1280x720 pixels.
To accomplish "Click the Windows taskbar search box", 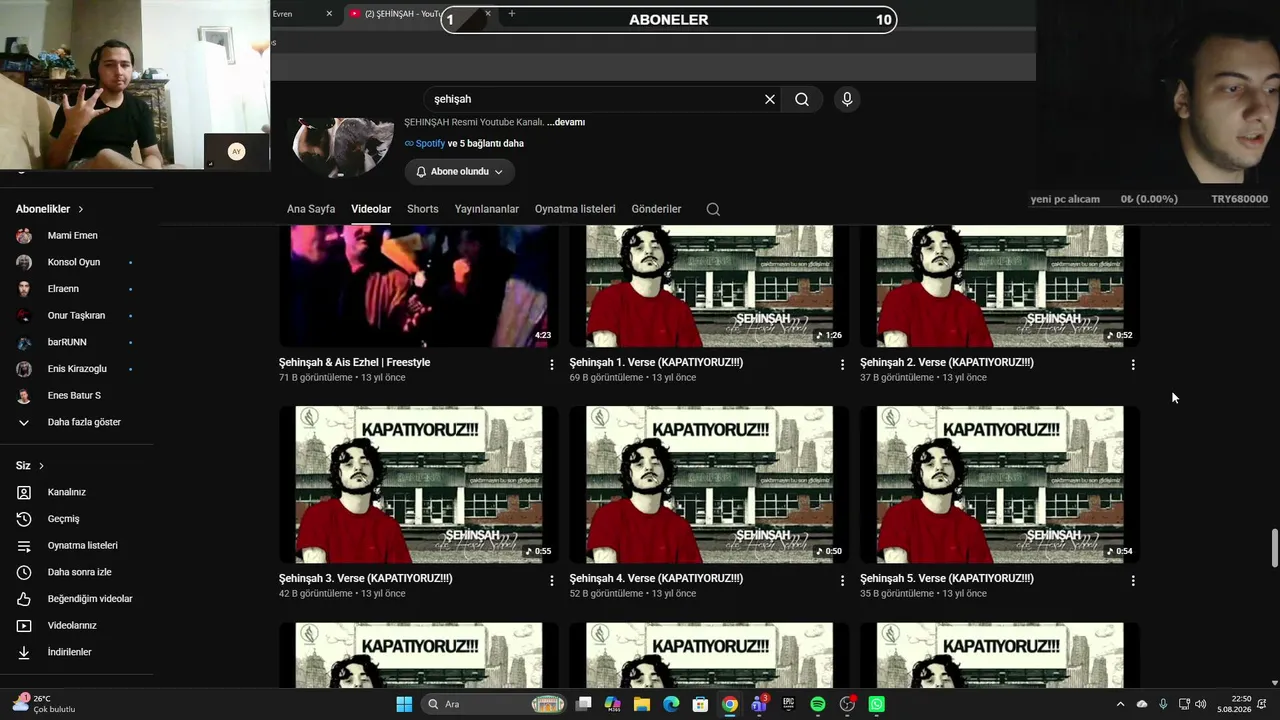I will pos(493,704).
